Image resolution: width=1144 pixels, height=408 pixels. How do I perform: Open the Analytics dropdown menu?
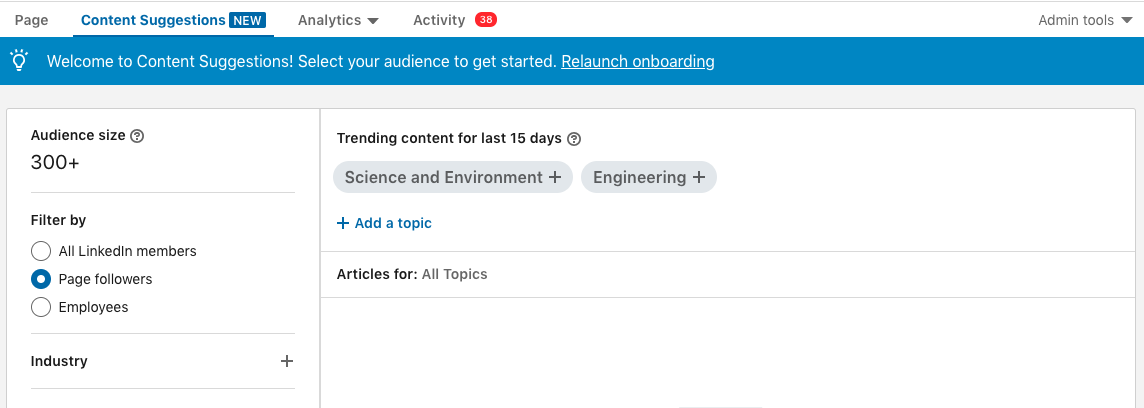[x=339, y=20]
